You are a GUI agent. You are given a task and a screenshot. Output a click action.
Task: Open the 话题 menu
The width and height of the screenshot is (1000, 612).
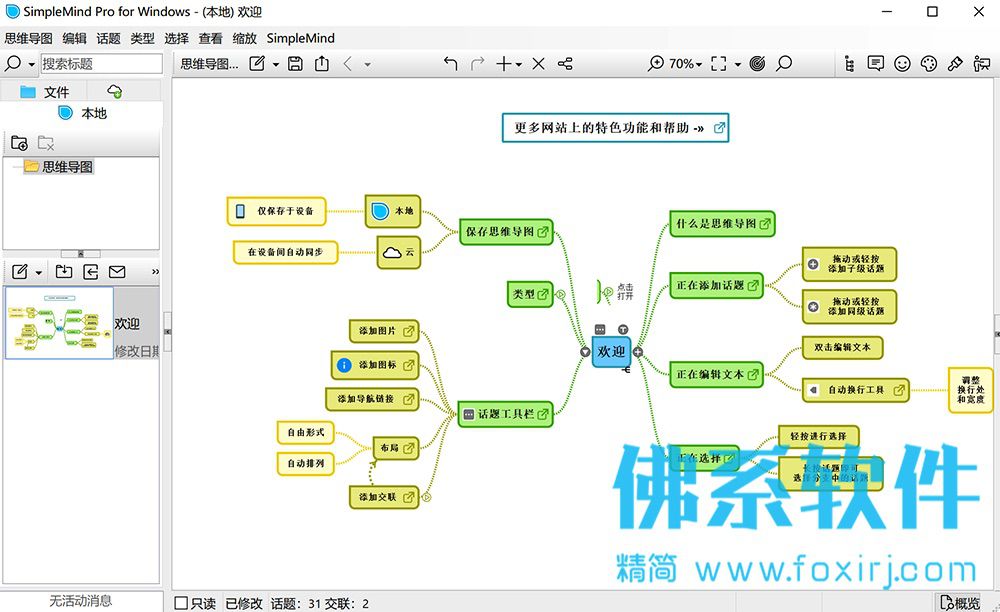[x=108, y=38]
